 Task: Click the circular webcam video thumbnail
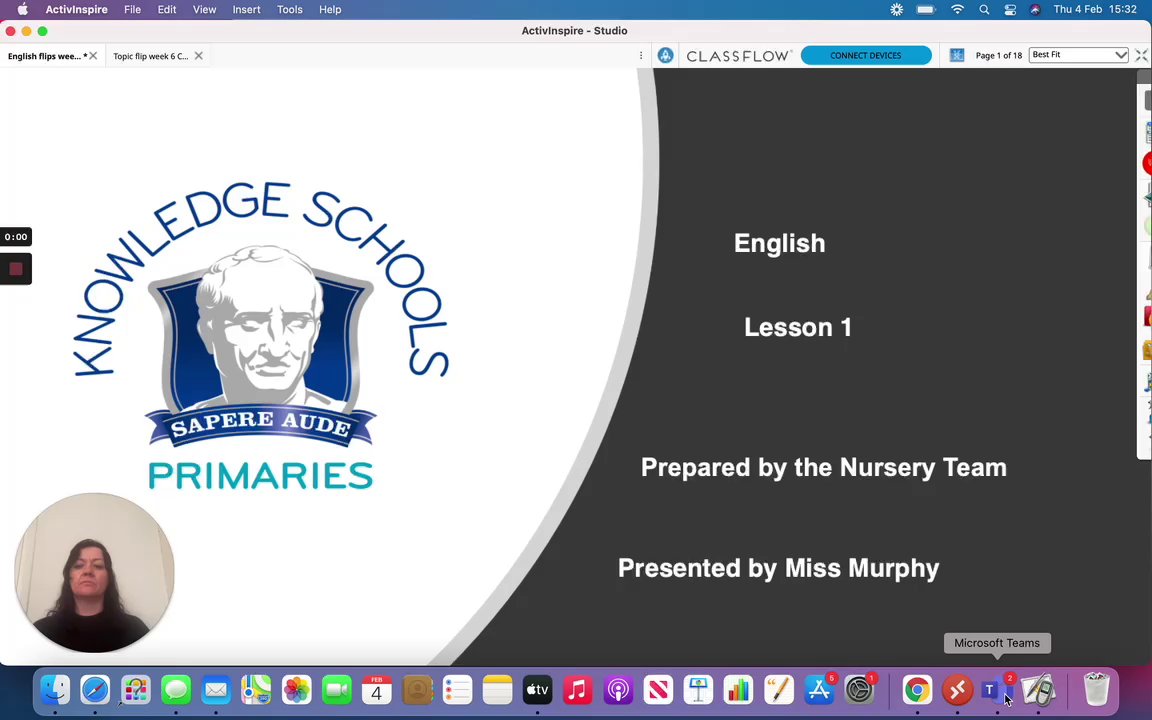tap(94, 572)
